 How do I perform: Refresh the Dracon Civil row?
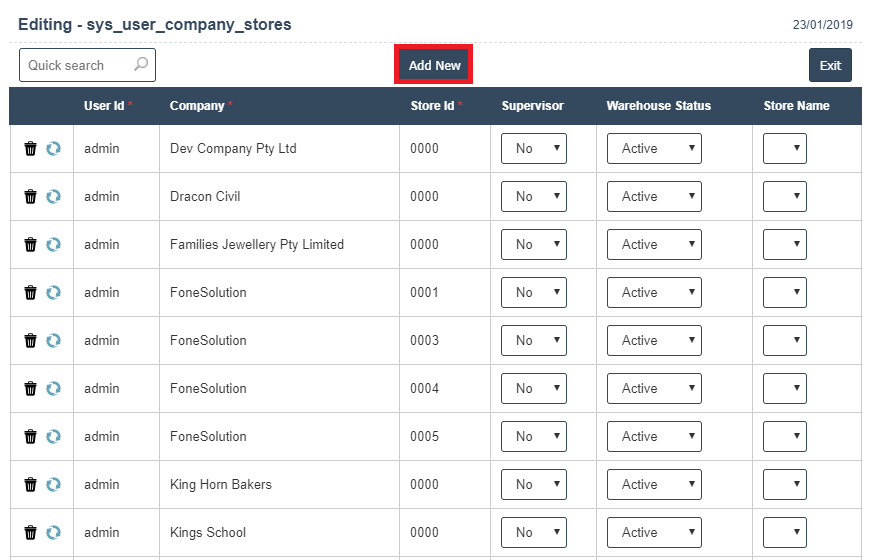54,197
